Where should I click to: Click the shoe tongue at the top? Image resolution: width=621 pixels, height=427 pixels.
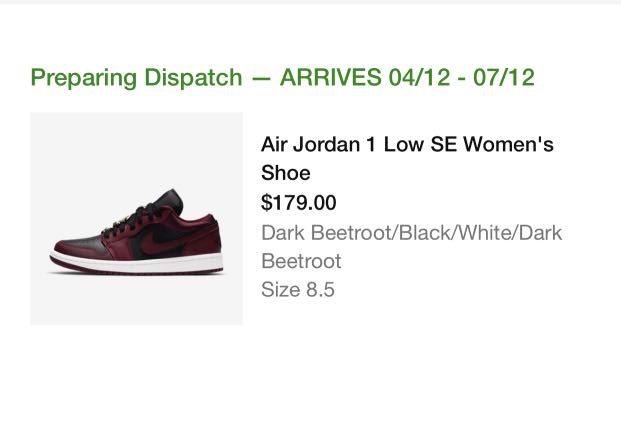(x=171, y=200)
